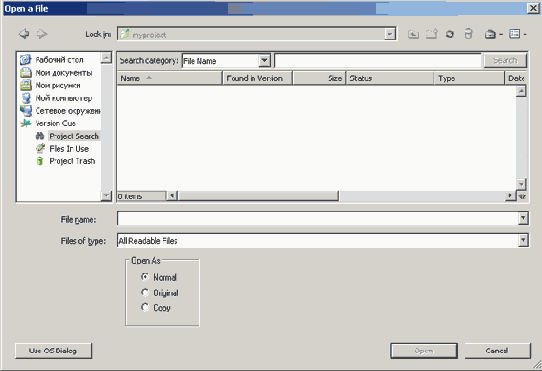Viewport: 542px width, 371px height.
Task: Click the Up One Level folder icon
Action: [413, 34]
